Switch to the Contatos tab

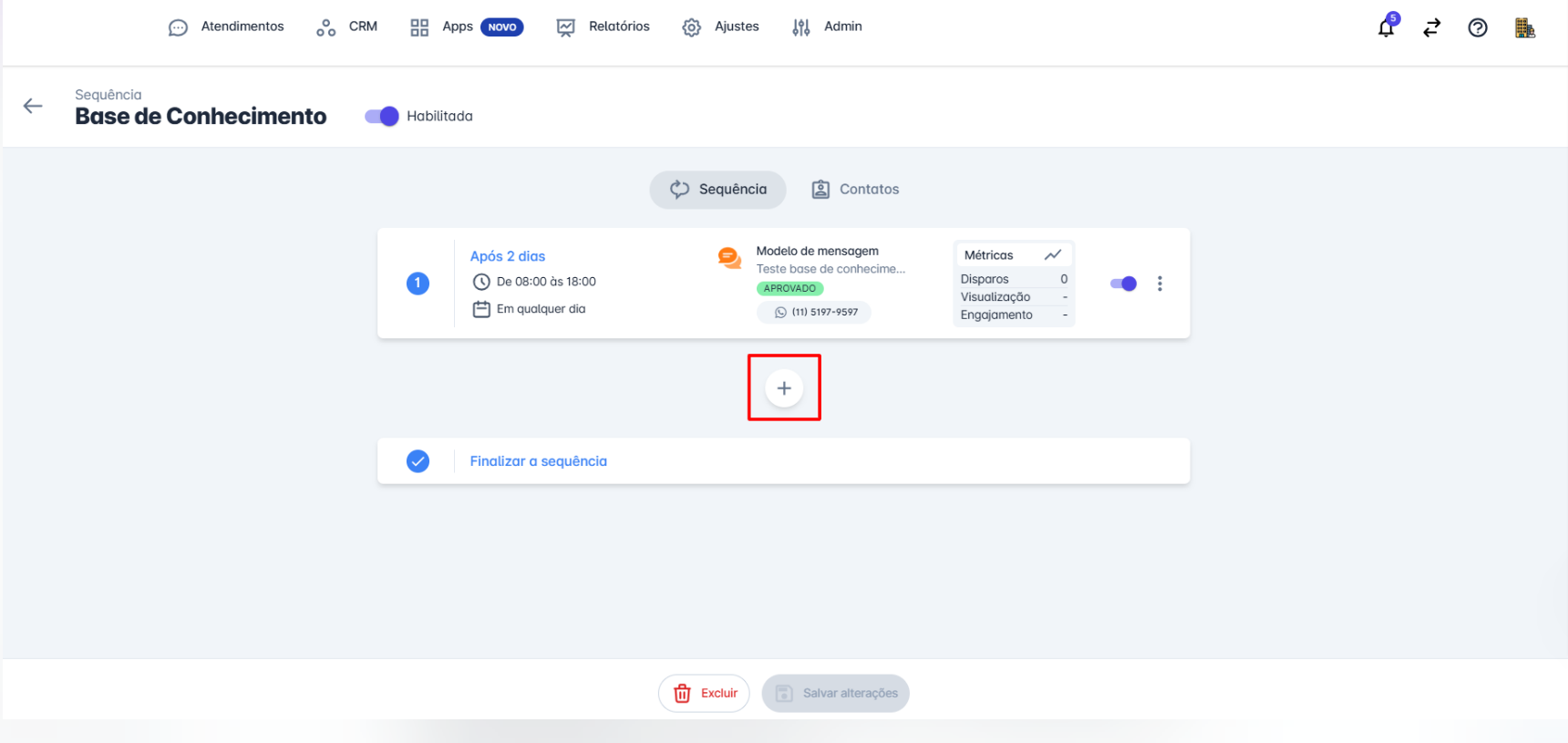point(855,190)
